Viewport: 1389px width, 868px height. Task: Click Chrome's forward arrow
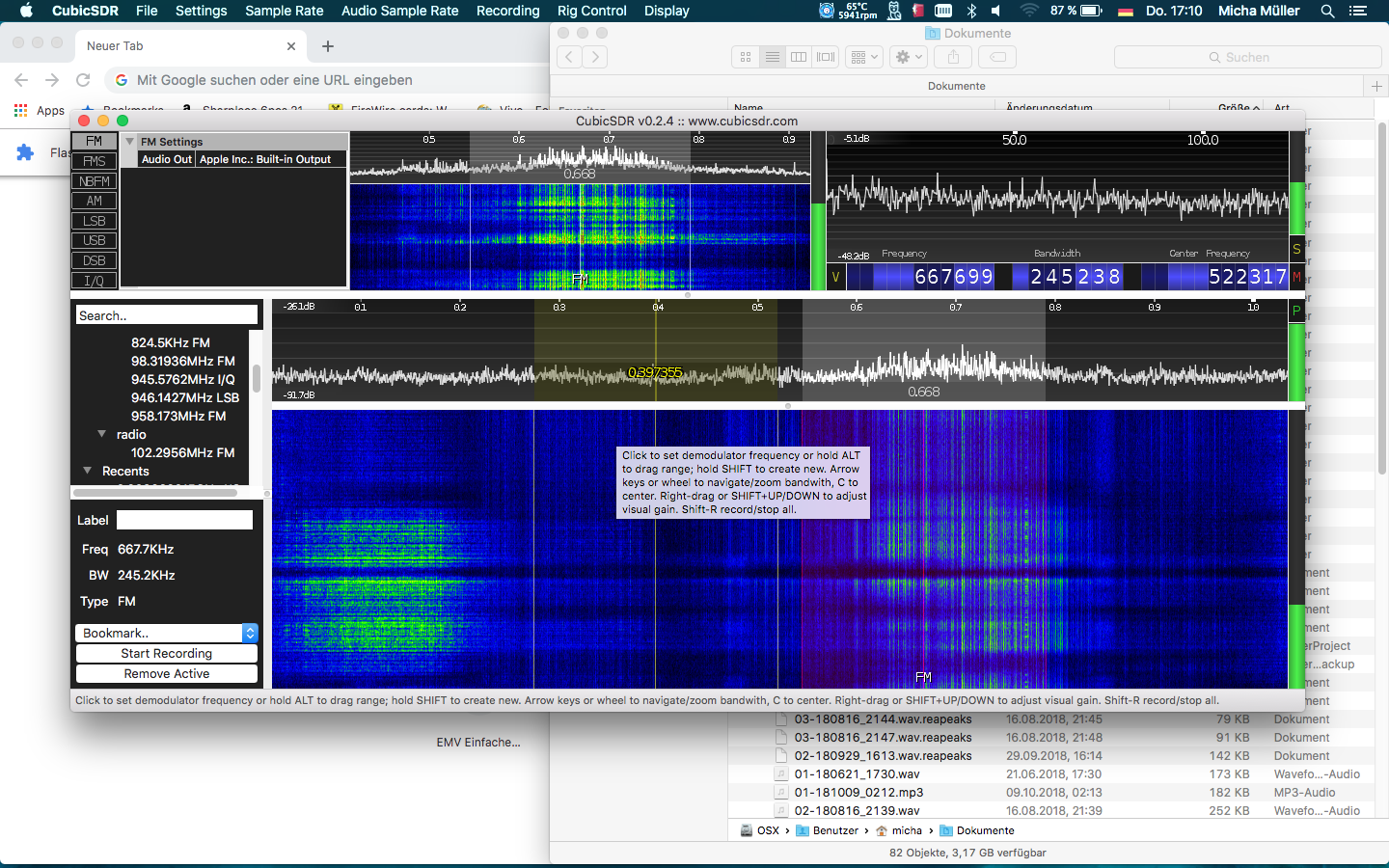click(x=52, y=80)
